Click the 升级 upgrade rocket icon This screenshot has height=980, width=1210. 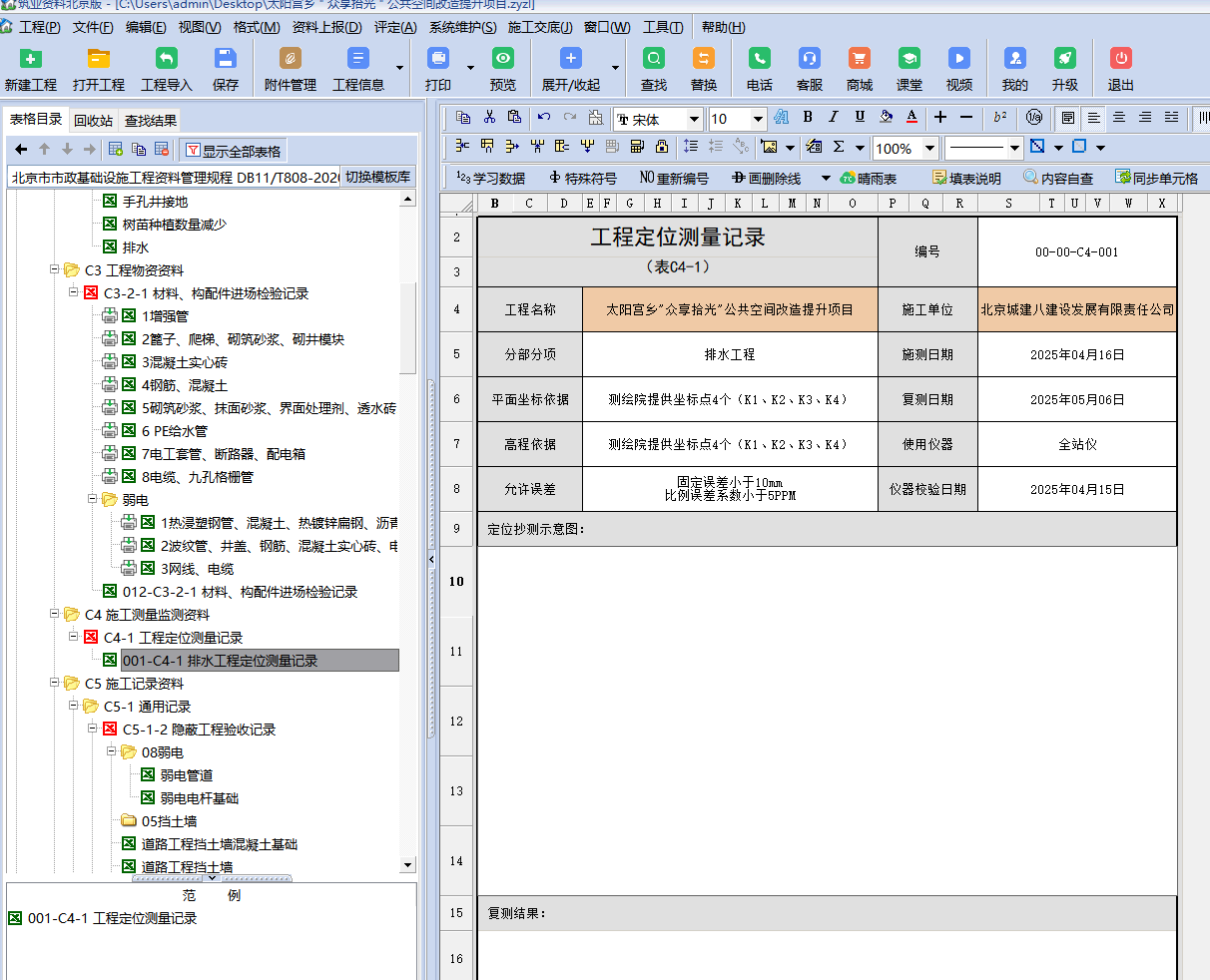[x=1064, y=58]
